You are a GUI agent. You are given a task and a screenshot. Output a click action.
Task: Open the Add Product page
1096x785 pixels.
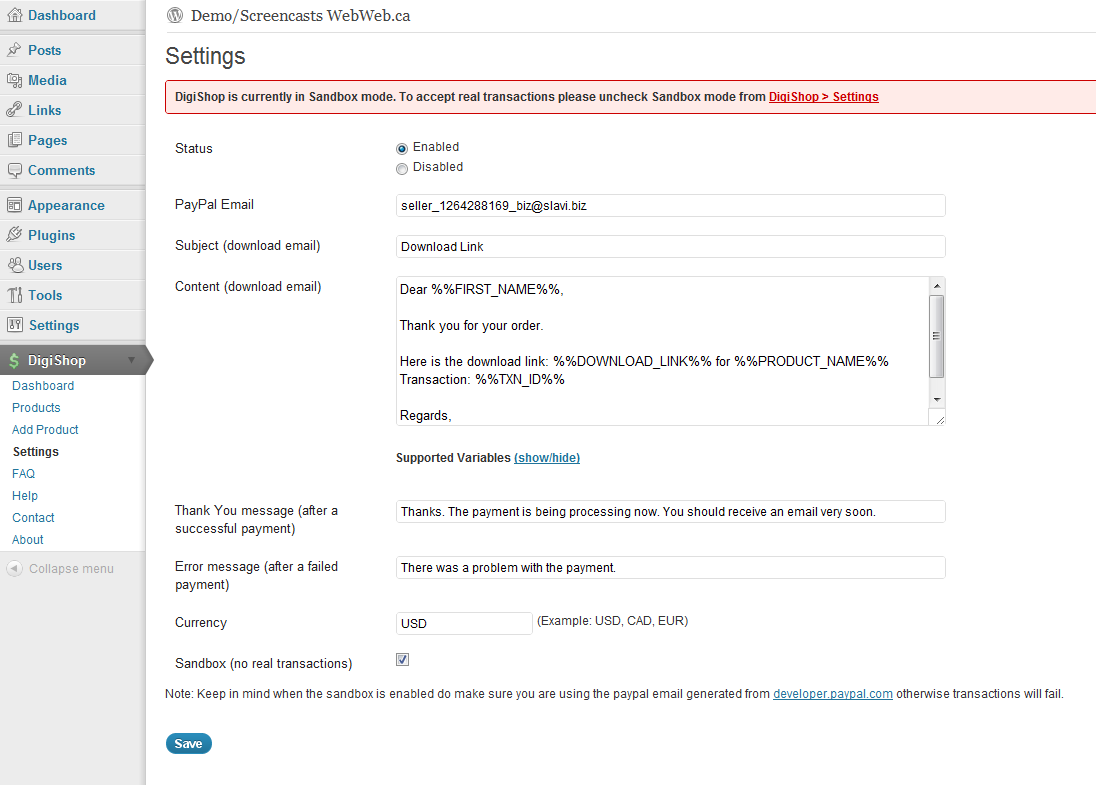tap(45, 430)
